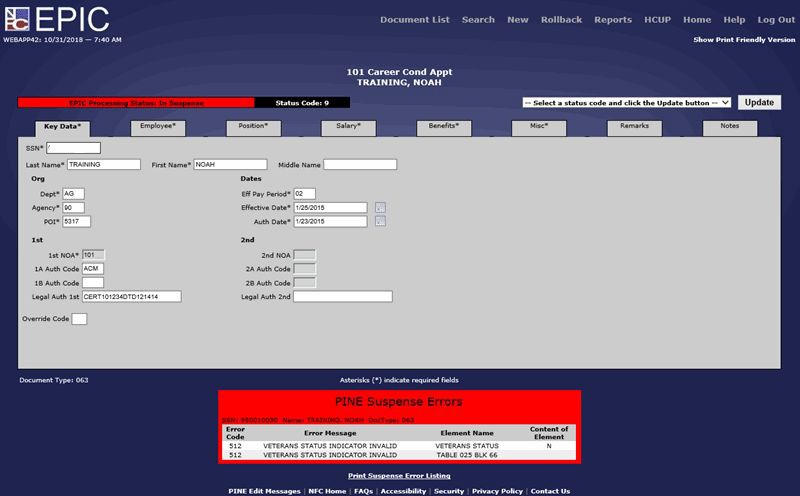This screenshot has height=496, width=800.
Task: Click the Document Type: 063 text
Action: [x=54, y=380]
